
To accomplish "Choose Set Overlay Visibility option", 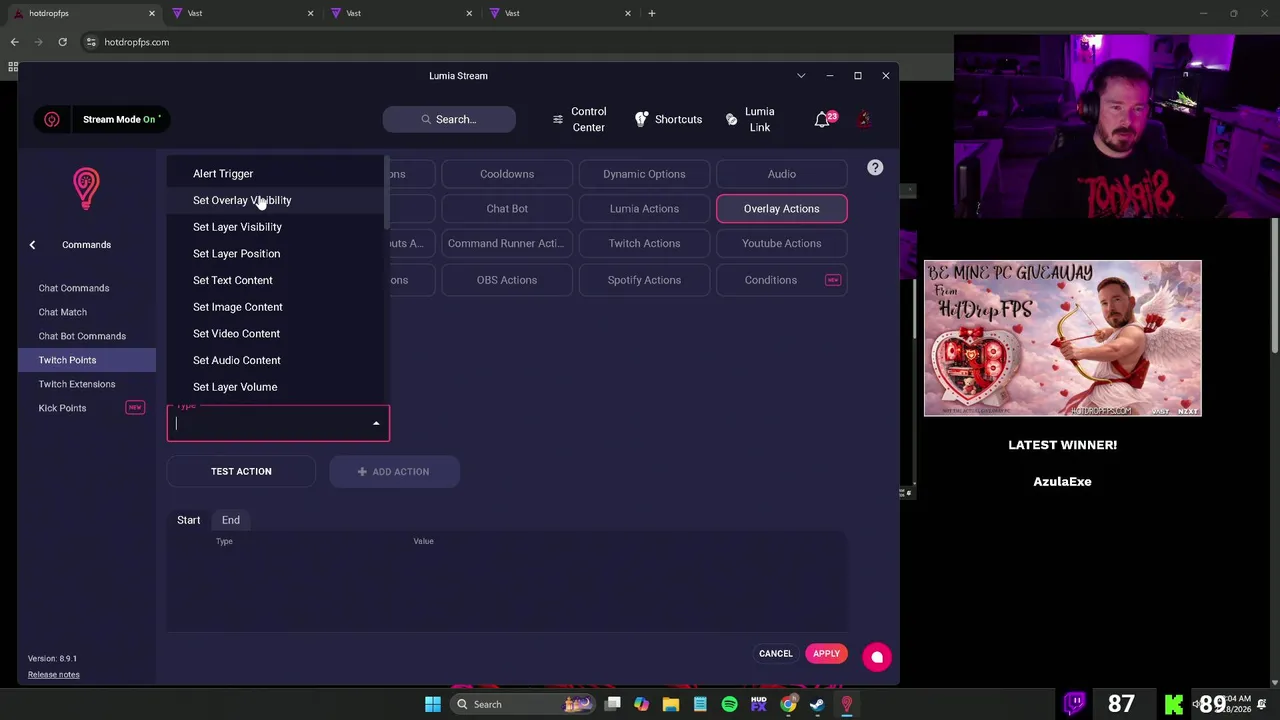I will (x=277, y=200).
